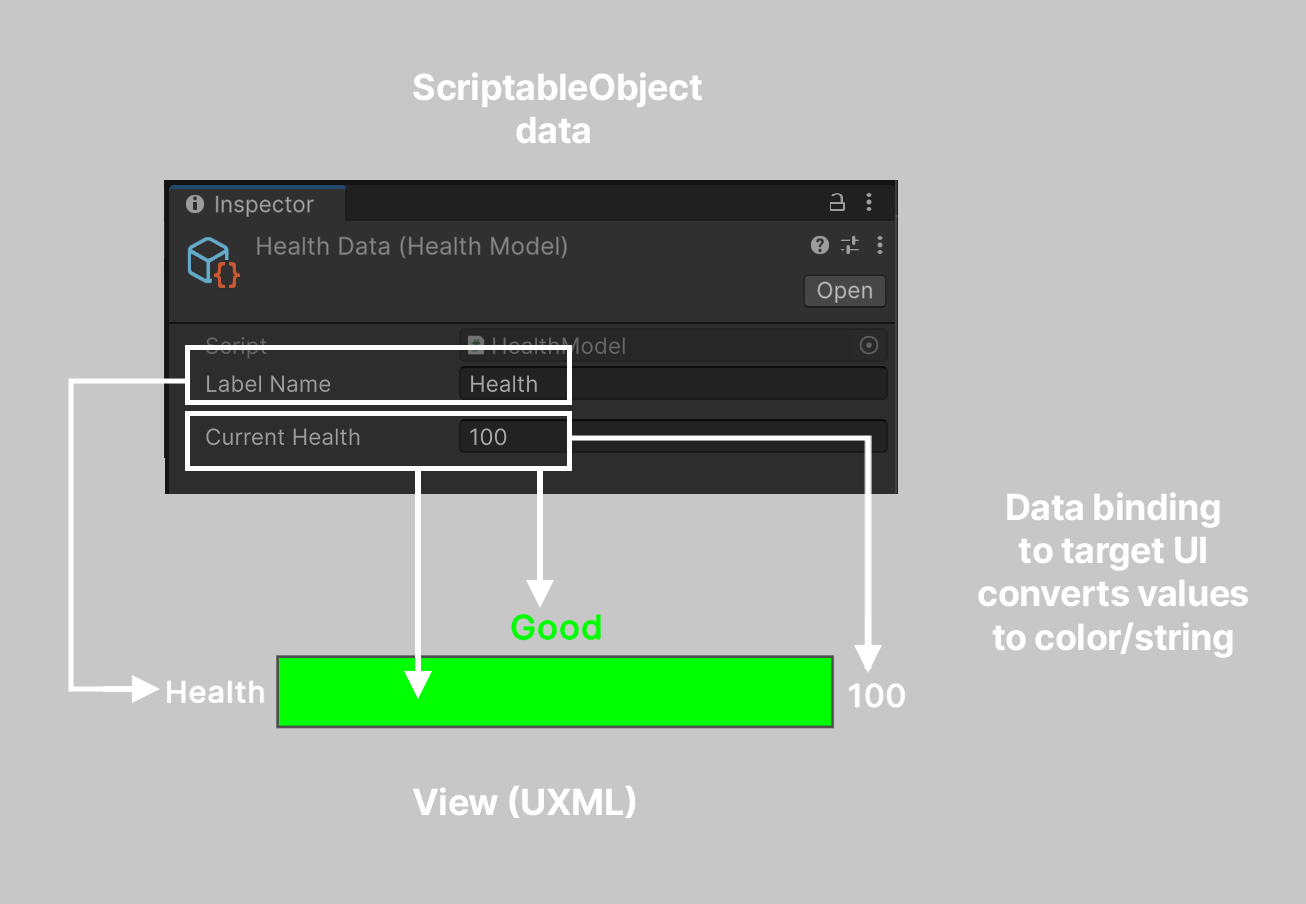Click the Label Name text field

(672, 384)
